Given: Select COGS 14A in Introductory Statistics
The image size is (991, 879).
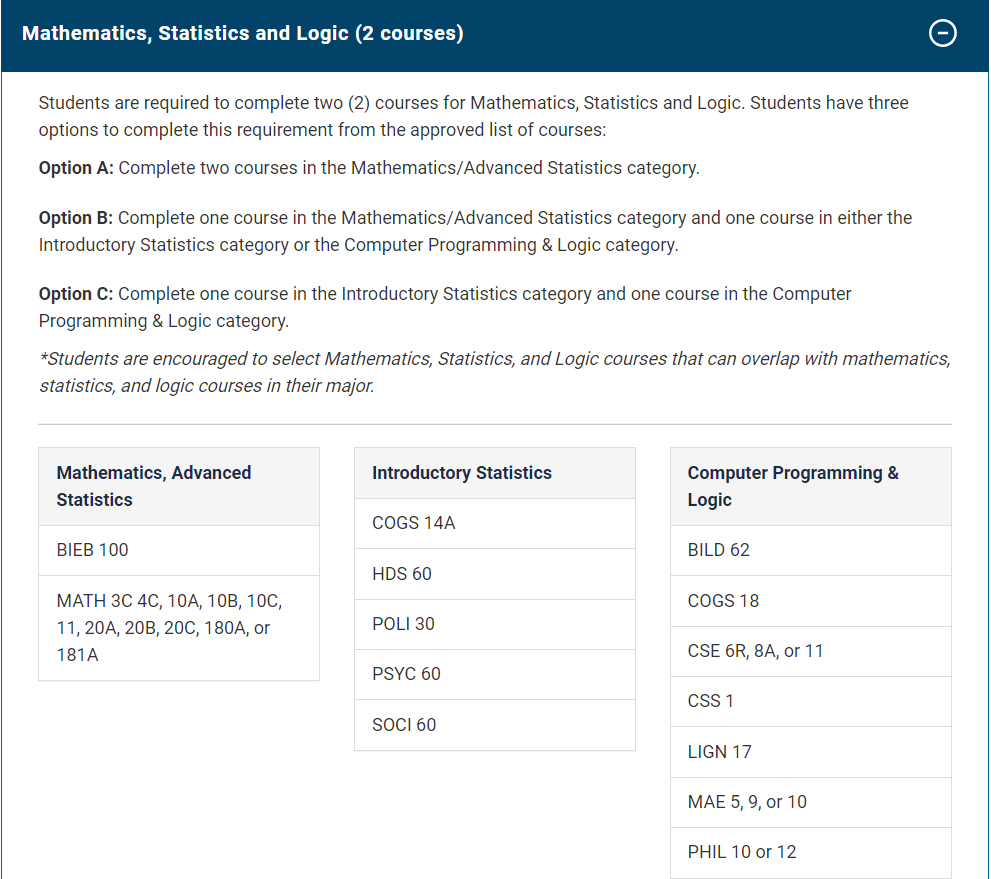Looking at the screenshot, I should [x=414, y=523].
